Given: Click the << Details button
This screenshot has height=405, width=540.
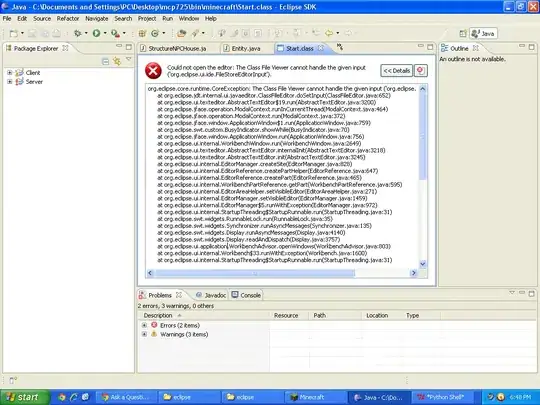Looking at the screenshot, I should (x=396, y=71).
